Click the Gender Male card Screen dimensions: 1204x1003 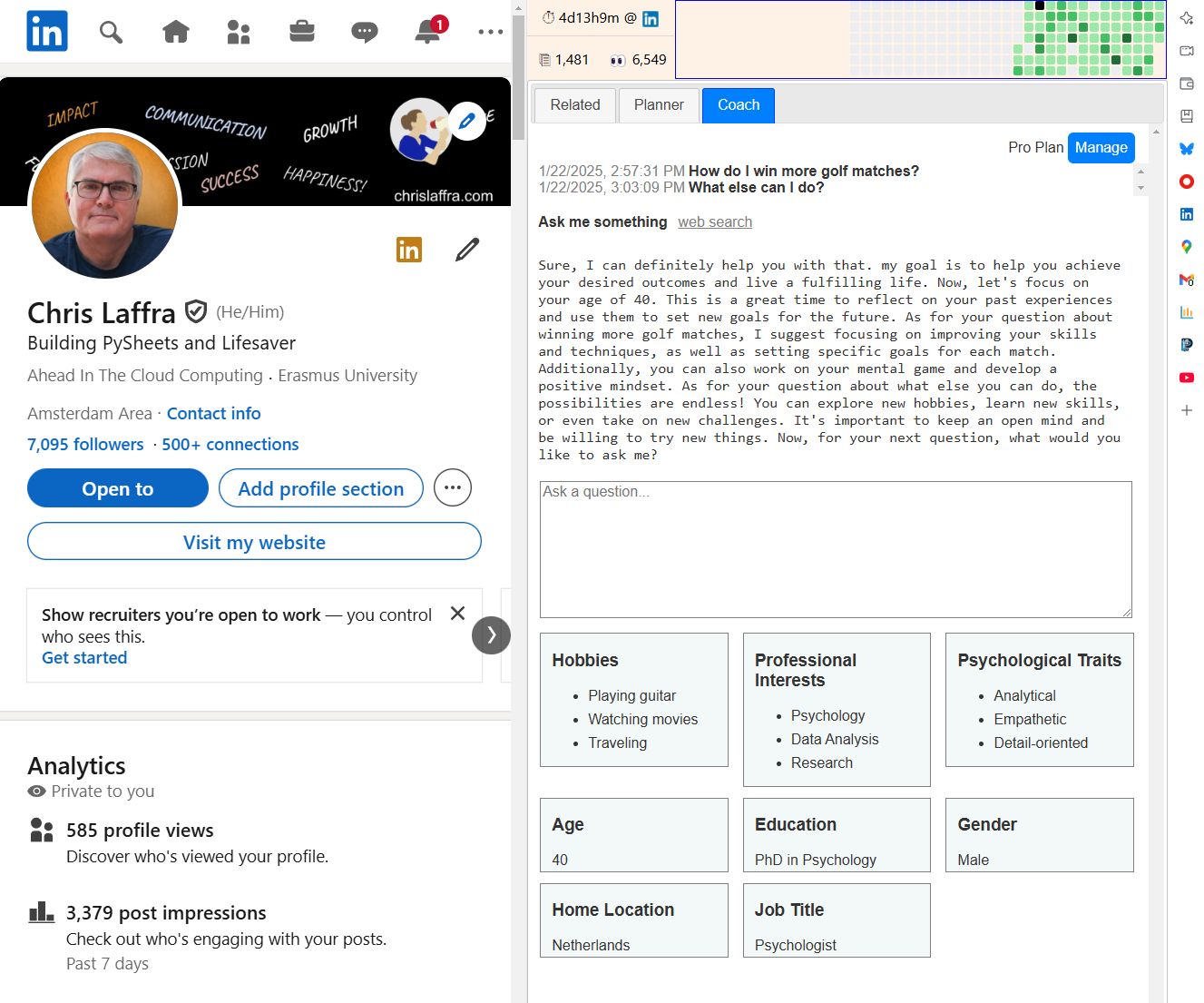pos(1040,835)
